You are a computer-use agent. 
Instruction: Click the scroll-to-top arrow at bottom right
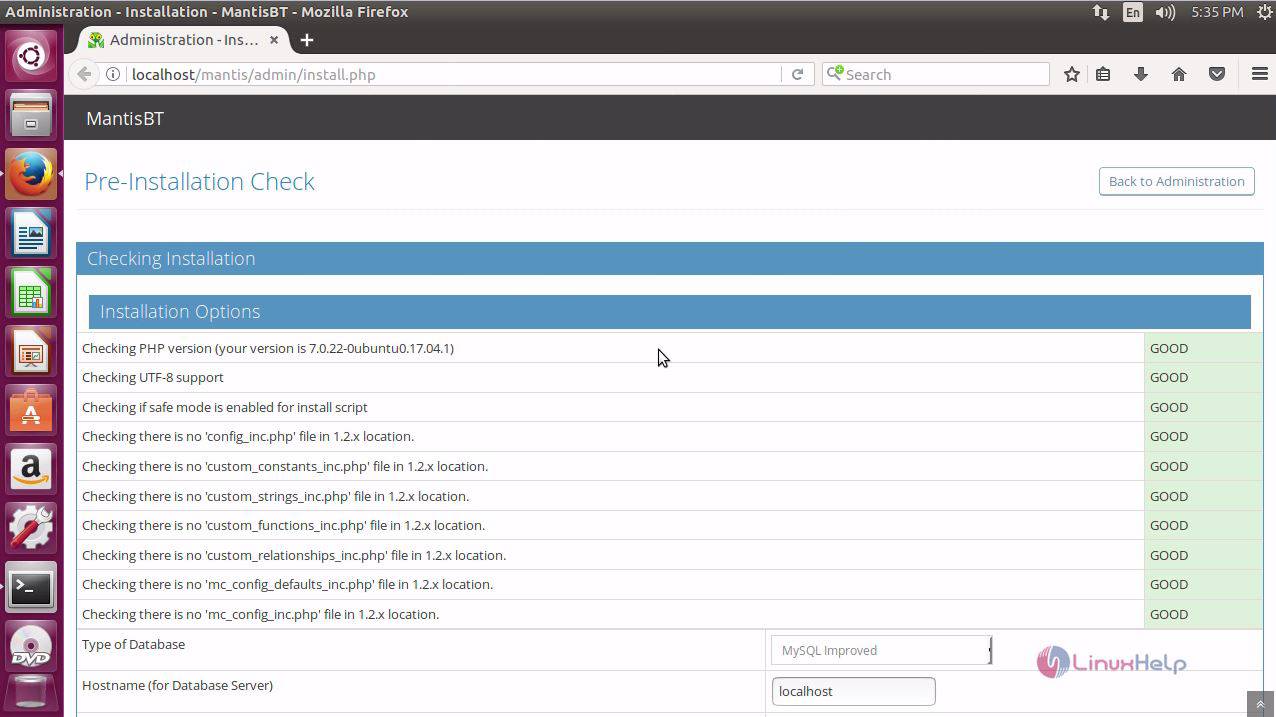(x=1260, y=704)
